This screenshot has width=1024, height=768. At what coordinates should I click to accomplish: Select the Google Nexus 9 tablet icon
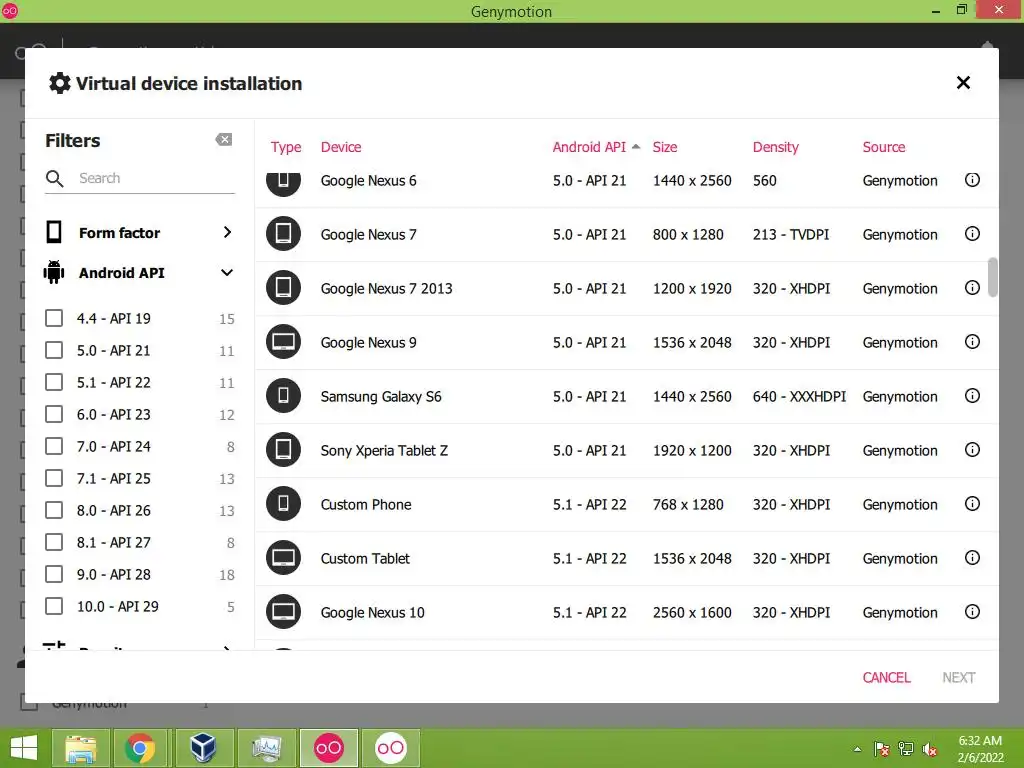[283, 342]
